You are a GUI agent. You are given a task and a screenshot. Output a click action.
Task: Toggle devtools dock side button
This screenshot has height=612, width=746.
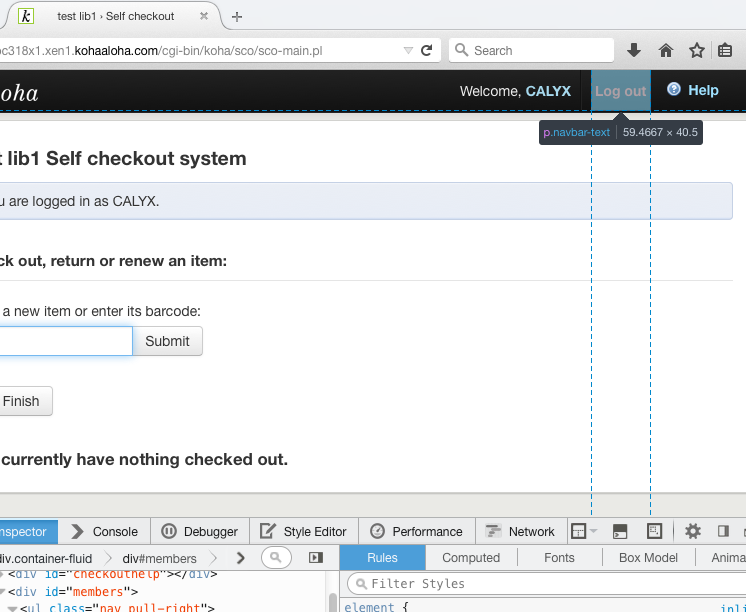(723, 531)
